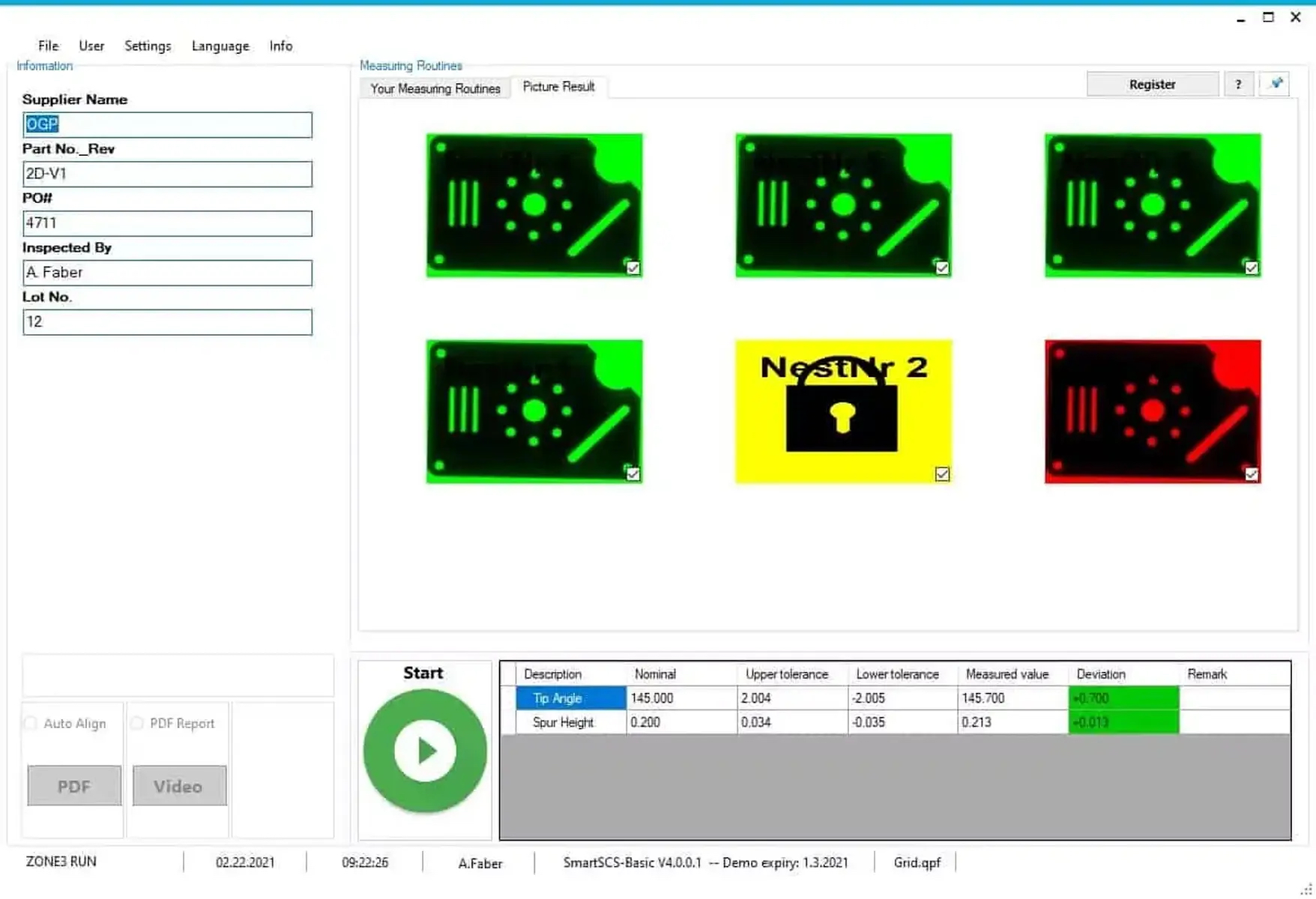The width and height of the screenshot is (1316, 899).
Task: Click the top-left green part thumbnail
Action: [534, 205]
